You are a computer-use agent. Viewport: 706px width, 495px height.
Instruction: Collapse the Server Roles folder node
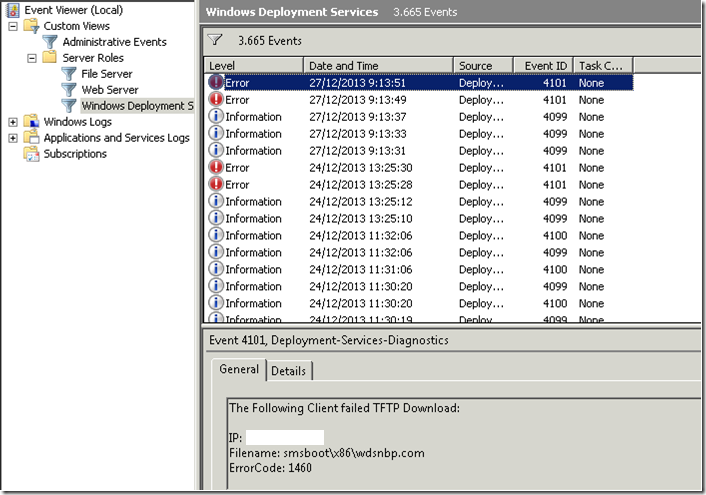click(32, 58)
